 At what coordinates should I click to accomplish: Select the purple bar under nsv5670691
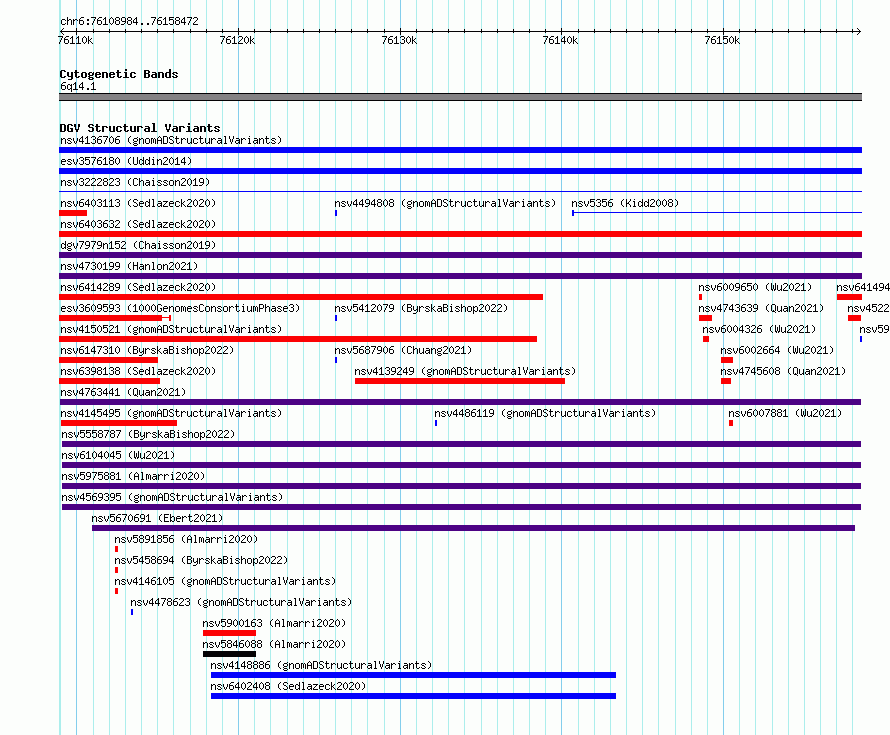click(473, 528)
